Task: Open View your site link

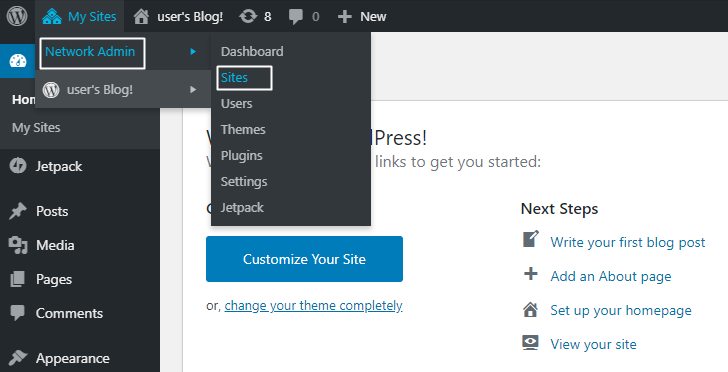Action: tap(593, 344)
